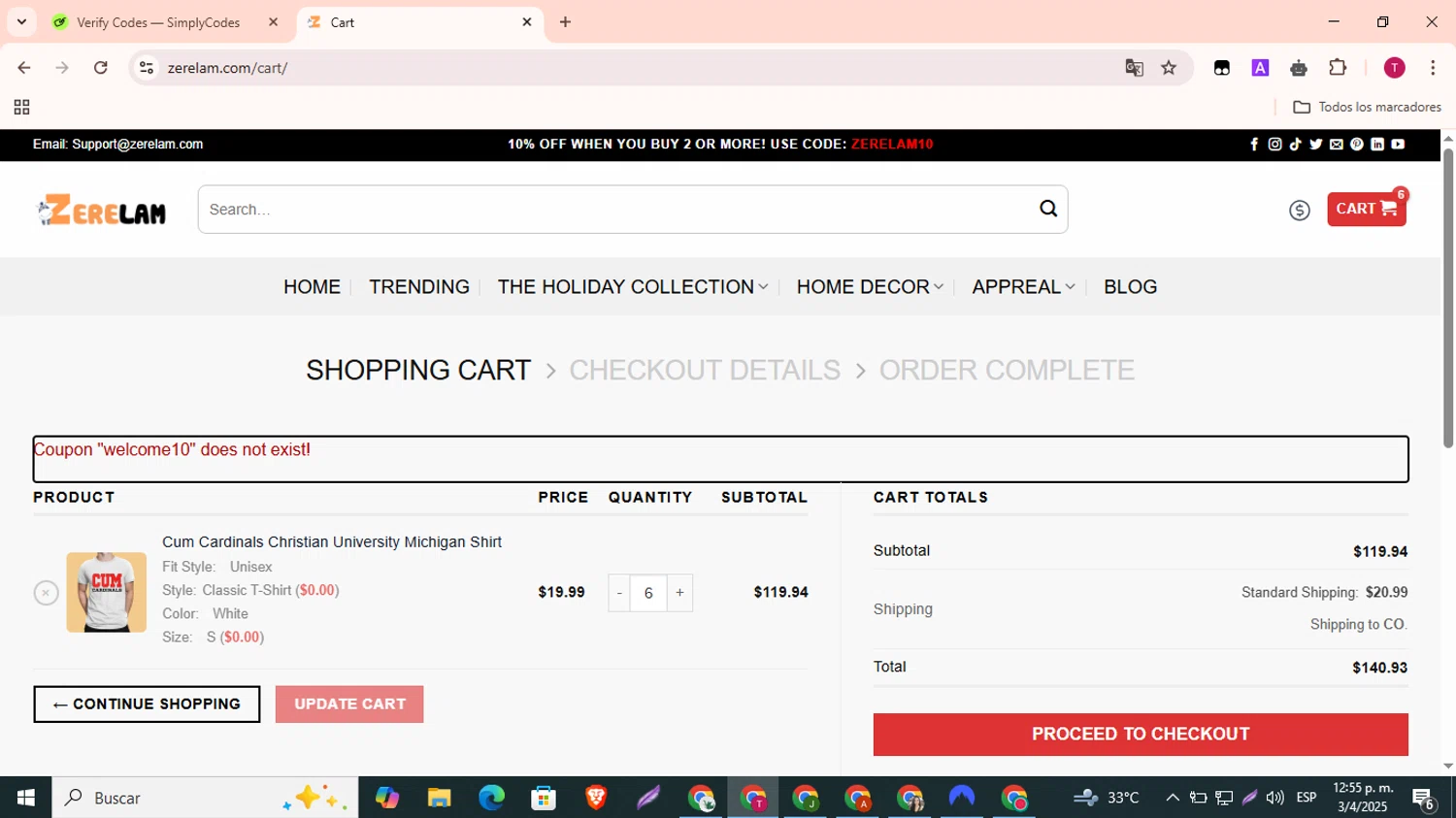Open Todos los marcadores bookmarks folder

tap(1367, 107)
